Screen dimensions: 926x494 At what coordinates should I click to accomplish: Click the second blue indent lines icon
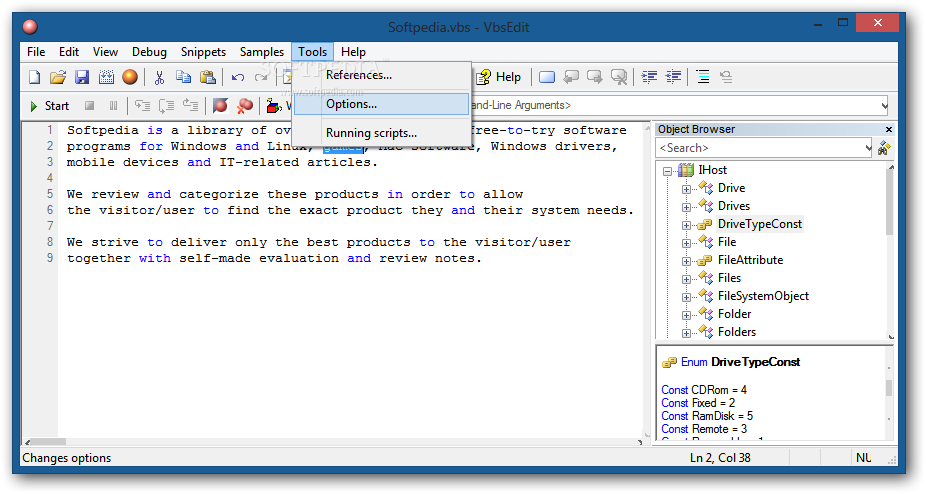pyautogui.click(x=673, y=77)
